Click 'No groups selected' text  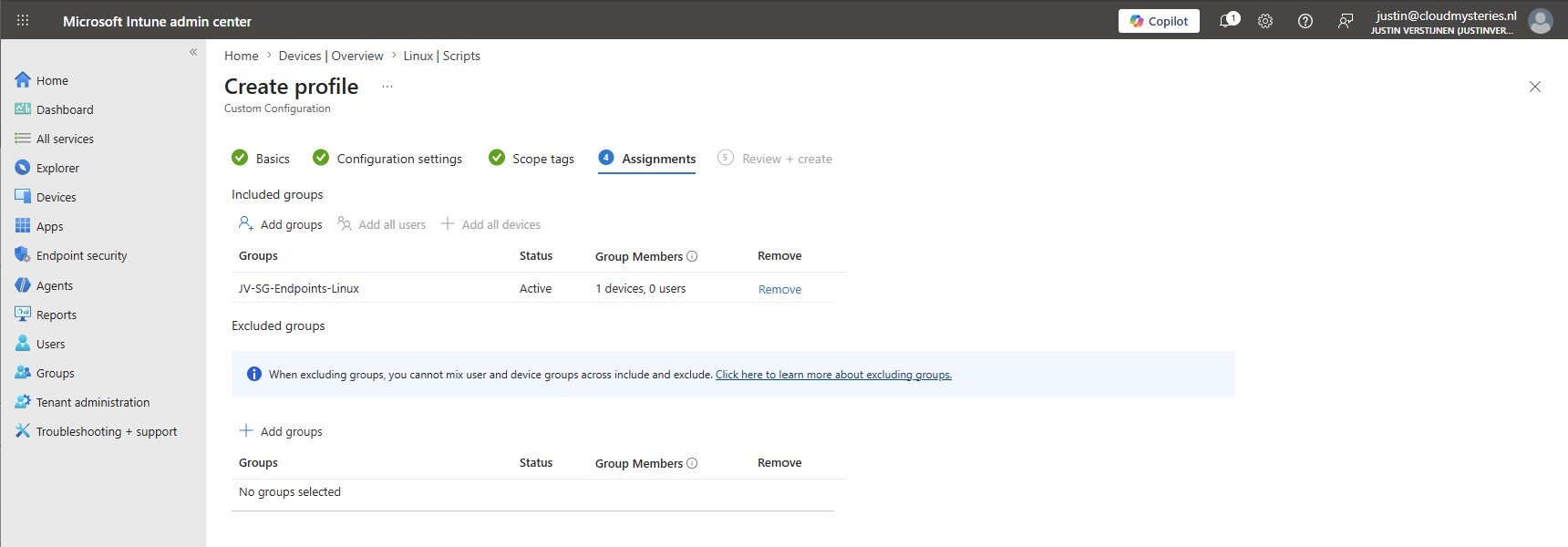click(290, 492)
